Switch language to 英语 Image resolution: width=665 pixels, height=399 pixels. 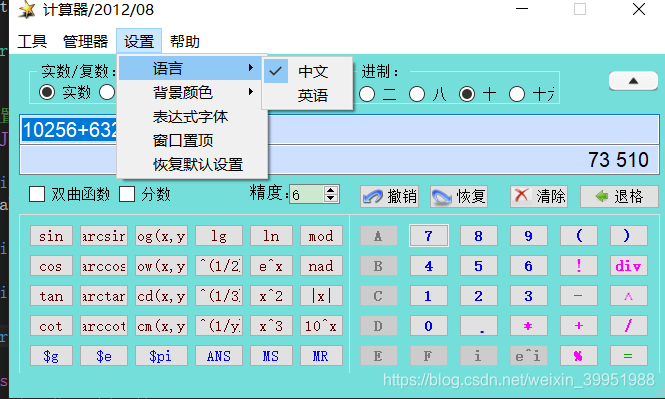click(307, 95)
